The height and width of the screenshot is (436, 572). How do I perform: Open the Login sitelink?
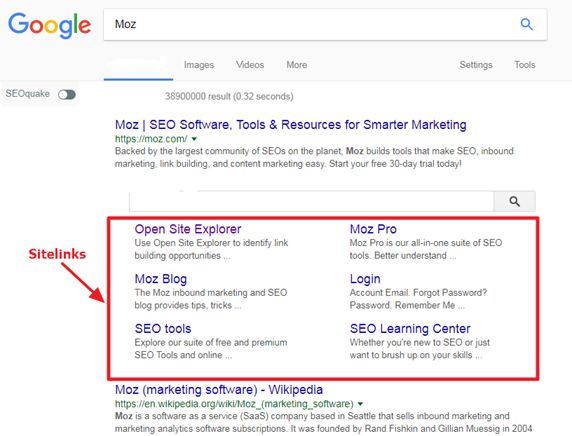click(365, 279)
